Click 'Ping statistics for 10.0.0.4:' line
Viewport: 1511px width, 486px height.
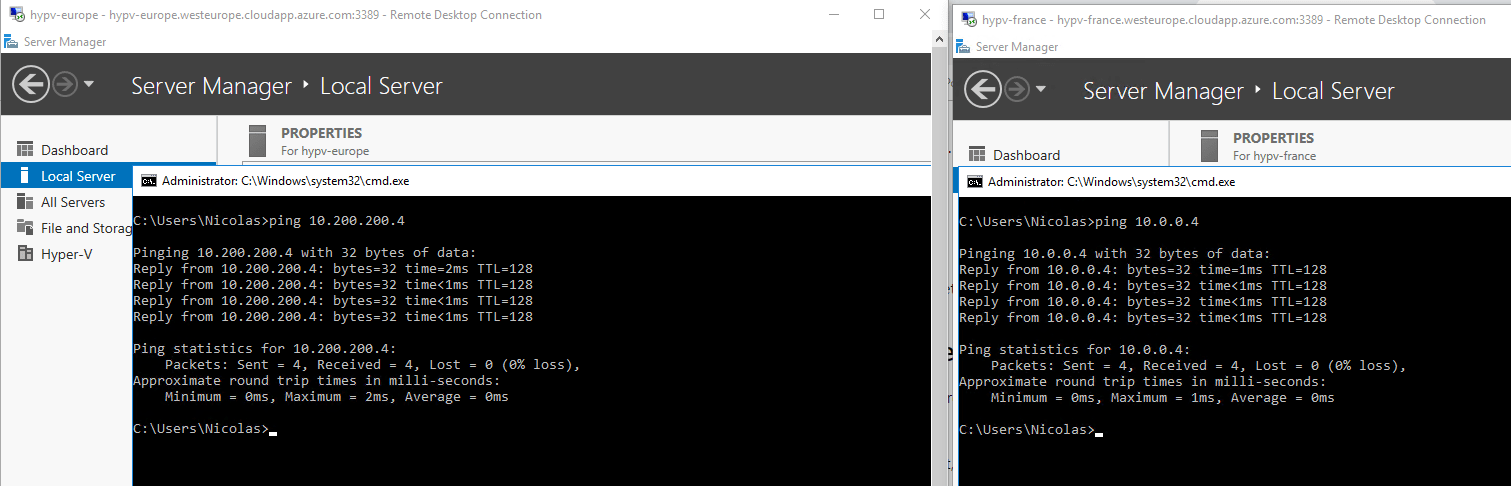coord(1074,349)
